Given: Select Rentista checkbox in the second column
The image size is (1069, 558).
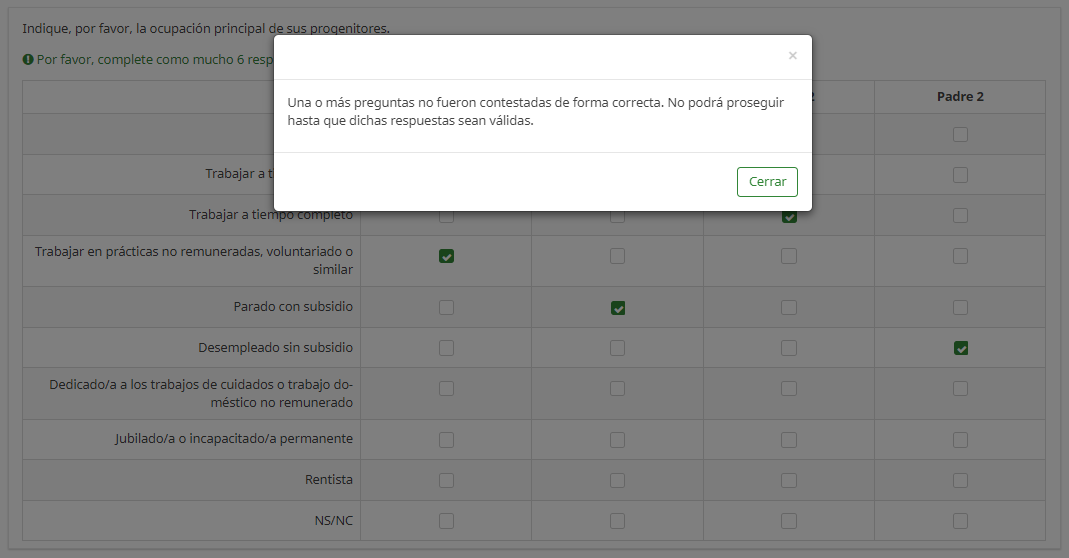Looking at the screenshot, I should 618,480.
